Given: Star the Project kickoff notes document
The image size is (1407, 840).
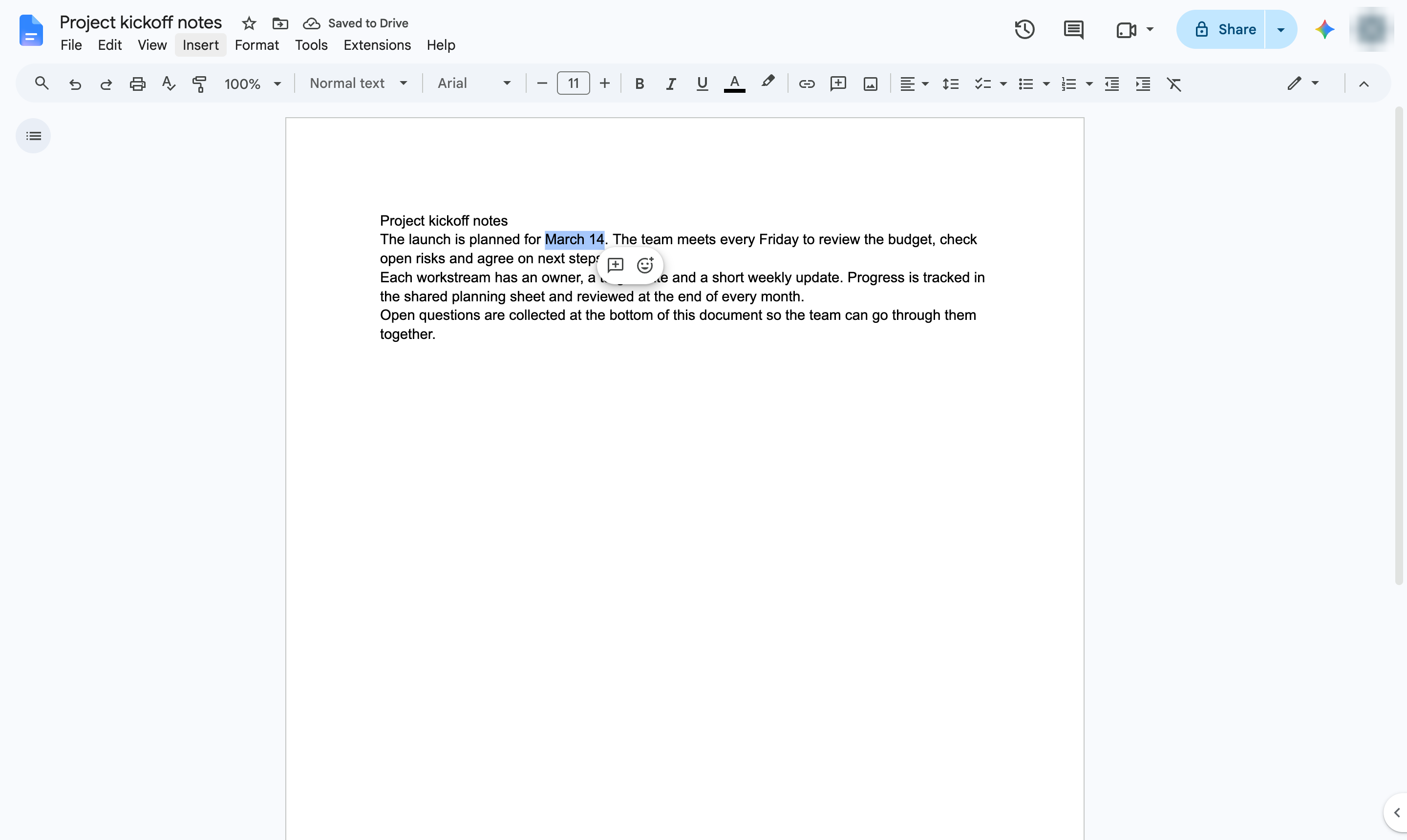Looking at the screenshot, I should [249, 23].
